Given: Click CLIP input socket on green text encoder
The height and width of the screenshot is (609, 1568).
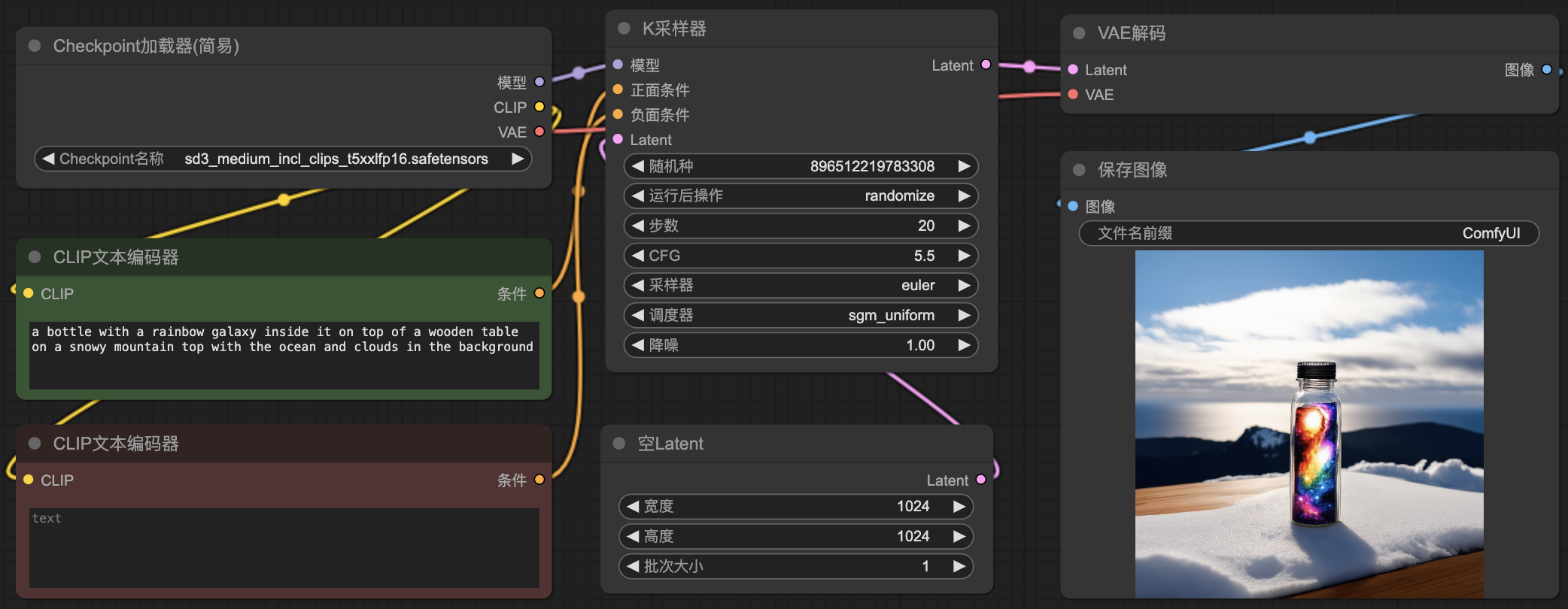Looking at the screenshot, I should point(28,293).
